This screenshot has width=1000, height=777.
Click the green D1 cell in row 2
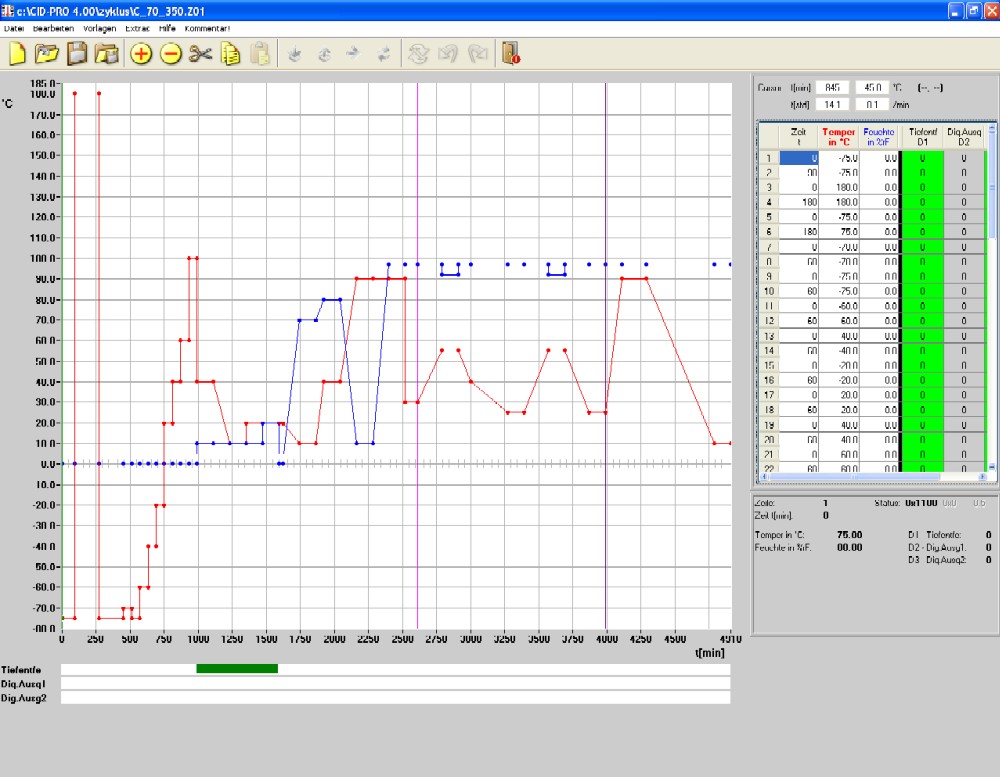click(922, 173)
